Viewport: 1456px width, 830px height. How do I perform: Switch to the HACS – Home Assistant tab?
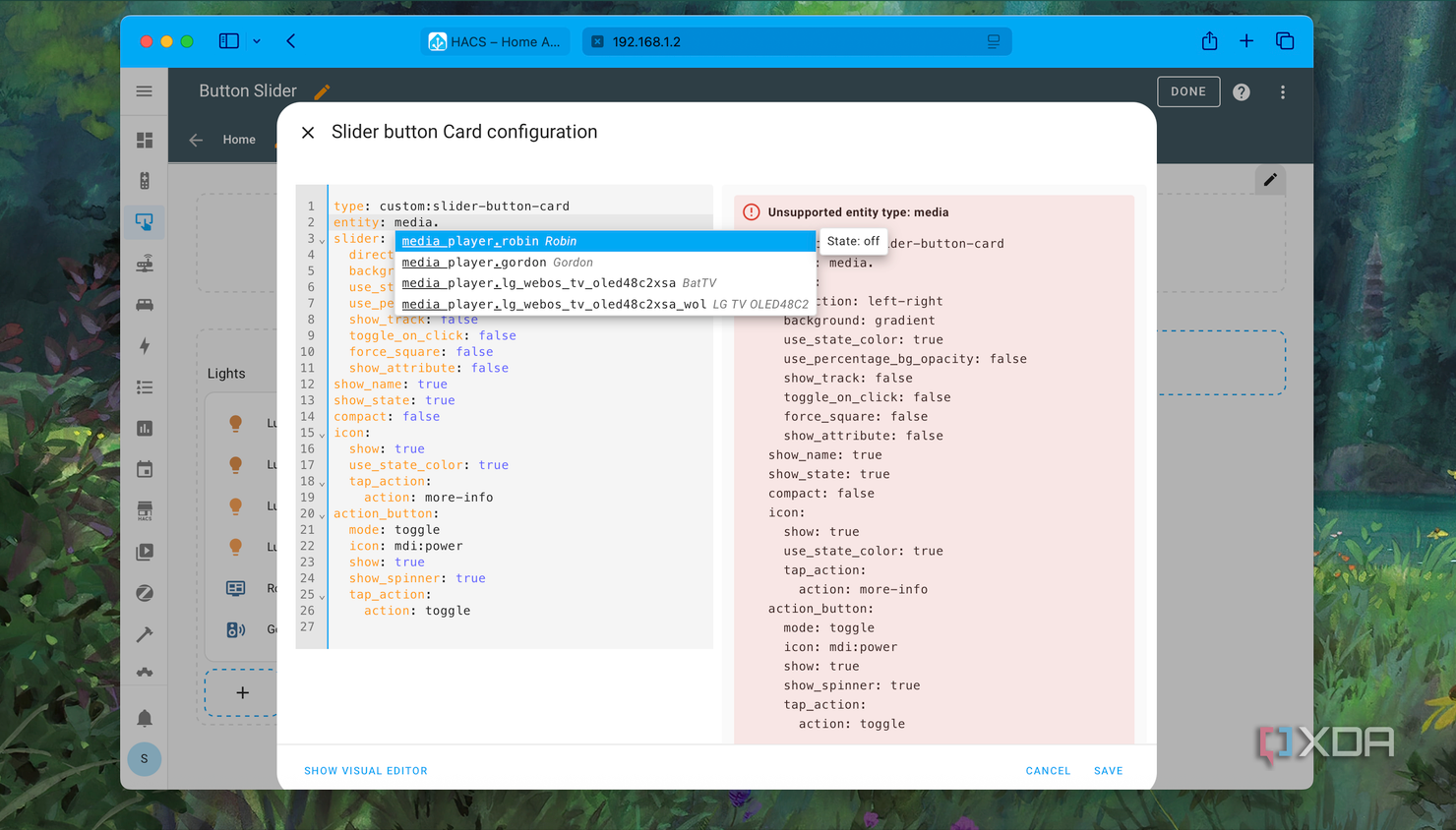(x=495, y=41)
